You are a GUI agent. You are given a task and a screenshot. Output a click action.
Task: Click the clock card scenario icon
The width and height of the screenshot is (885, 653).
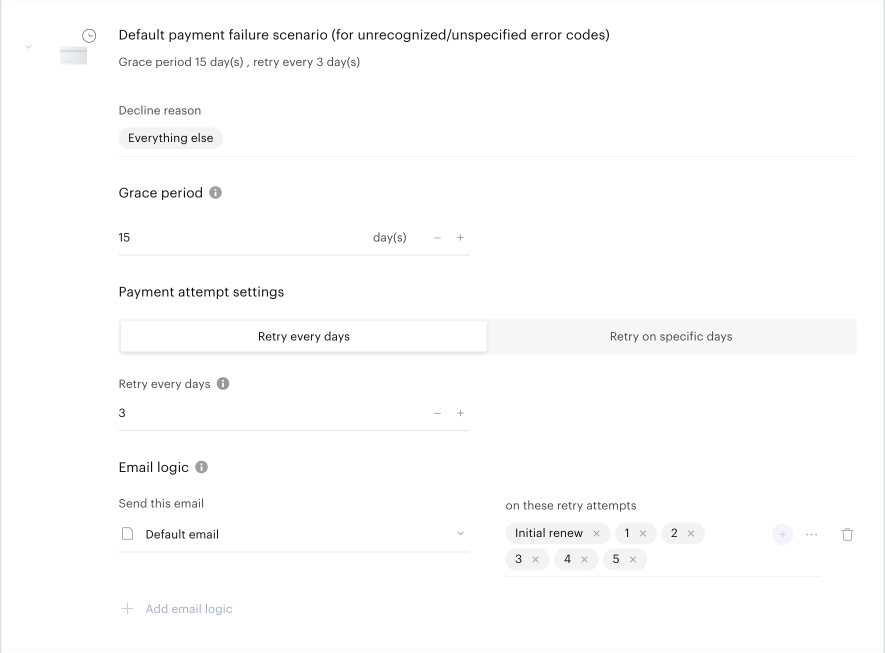77,46
